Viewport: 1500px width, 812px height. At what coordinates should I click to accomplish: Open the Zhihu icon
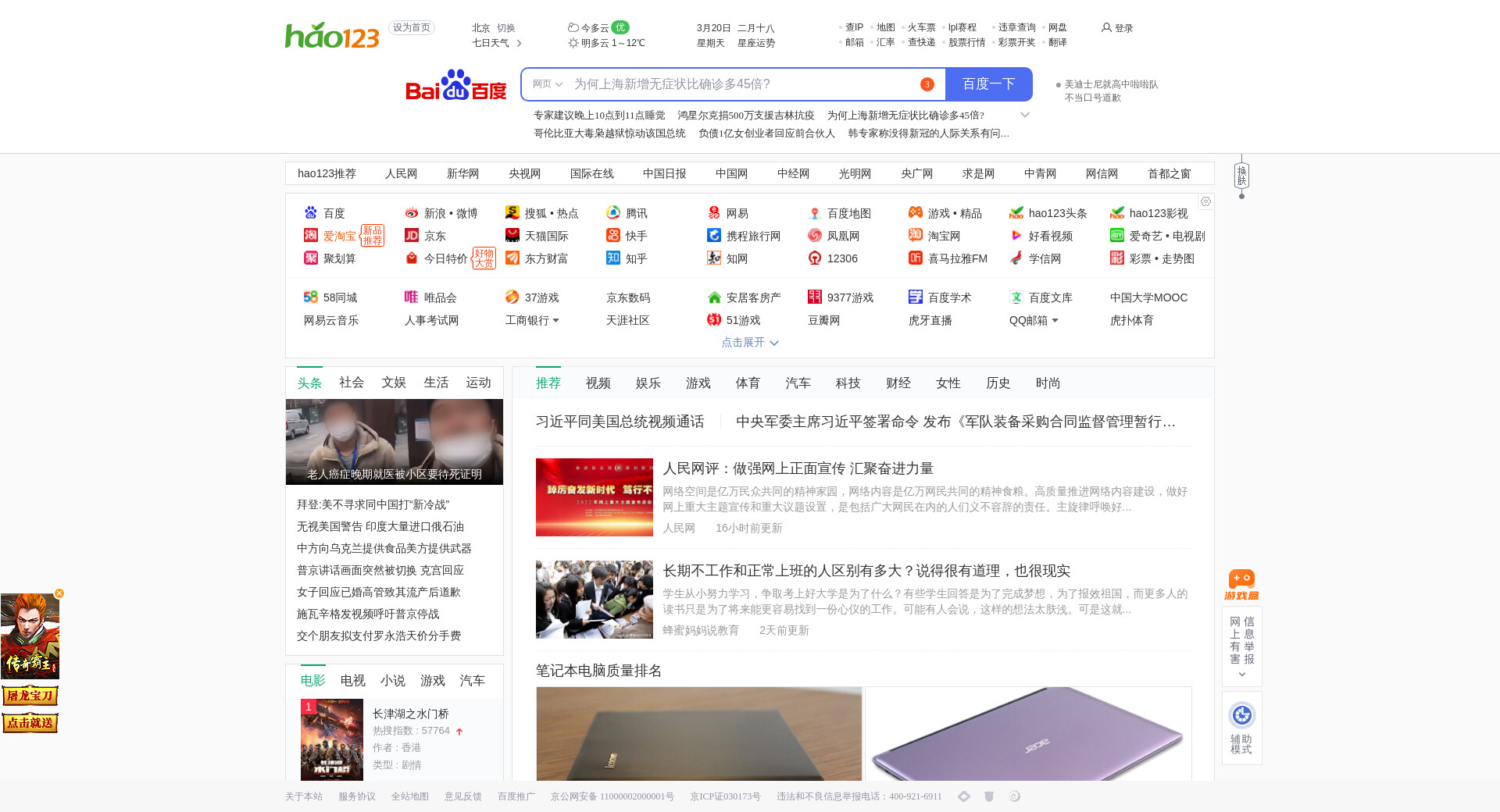(x=613, y=258)
